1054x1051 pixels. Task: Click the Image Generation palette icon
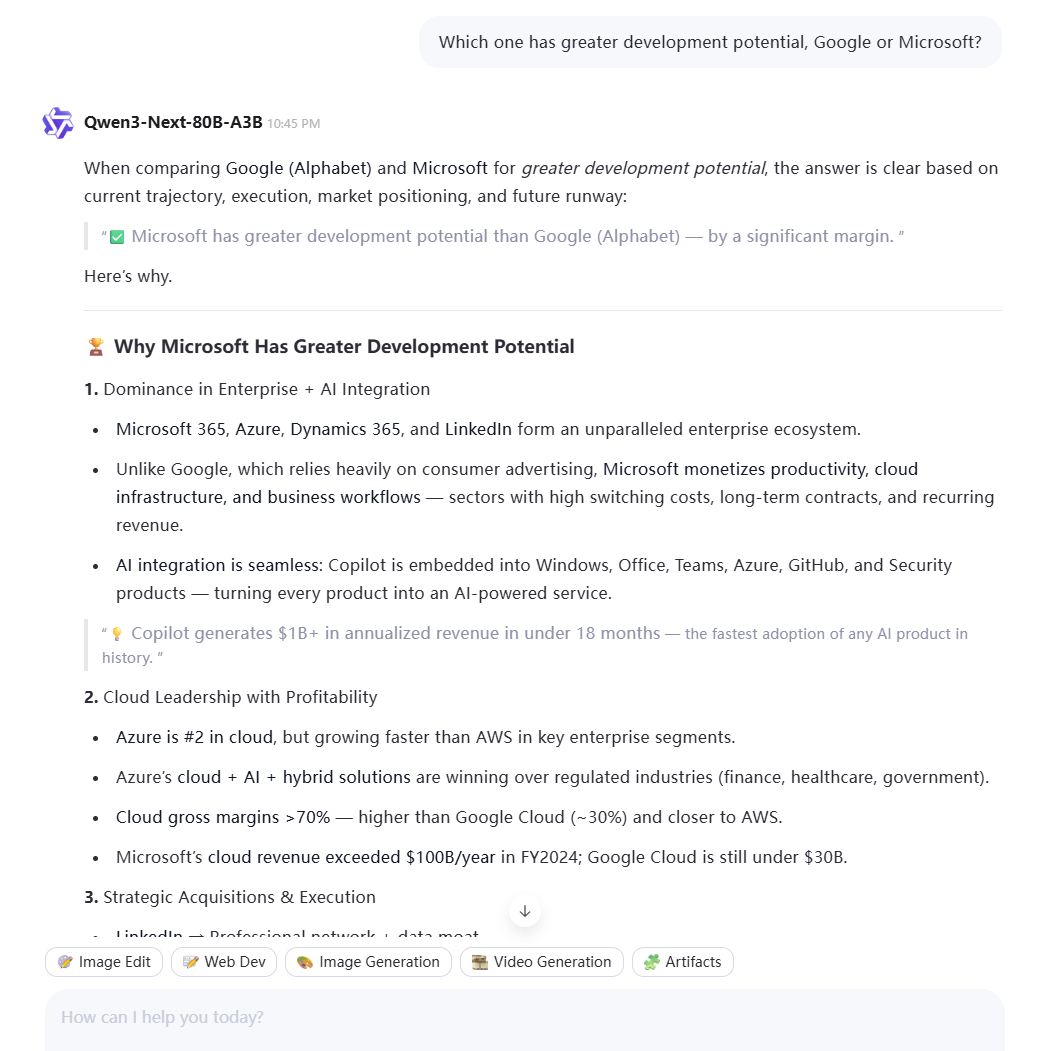305,962
